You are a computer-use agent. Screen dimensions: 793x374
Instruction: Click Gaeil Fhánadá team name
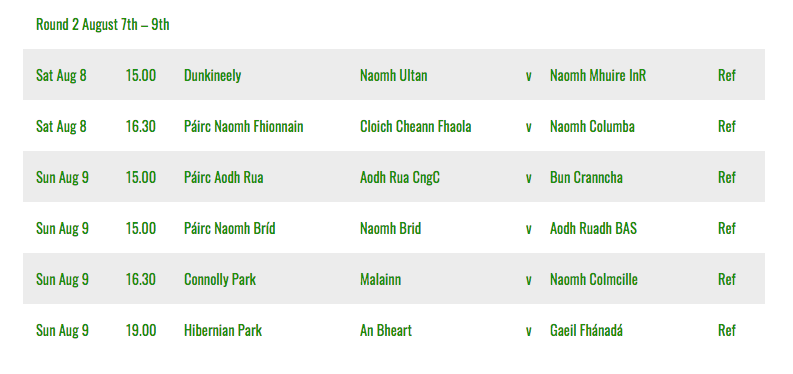(587, 331)
